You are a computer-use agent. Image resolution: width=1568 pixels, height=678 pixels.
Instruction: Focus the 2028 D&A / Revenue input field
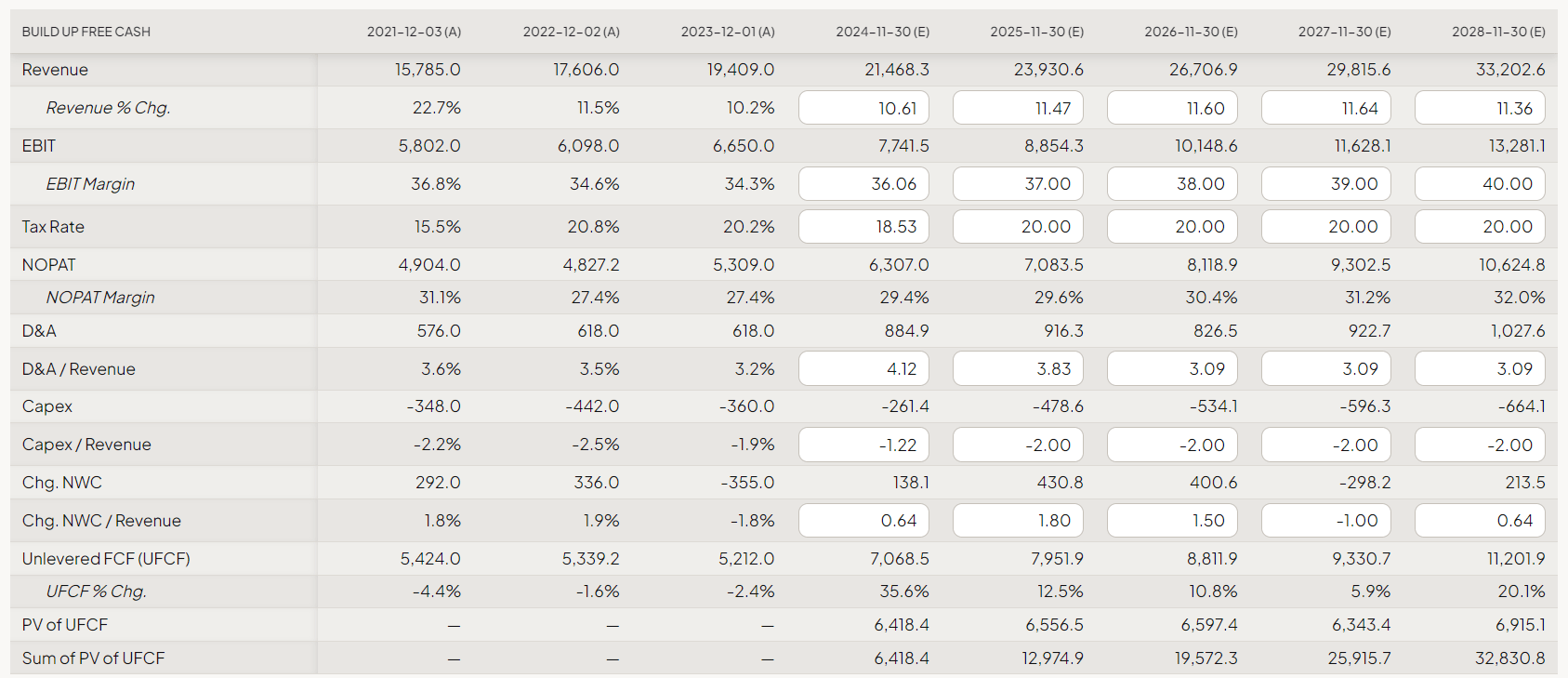pyautogui.click(x=1480, y=369)
